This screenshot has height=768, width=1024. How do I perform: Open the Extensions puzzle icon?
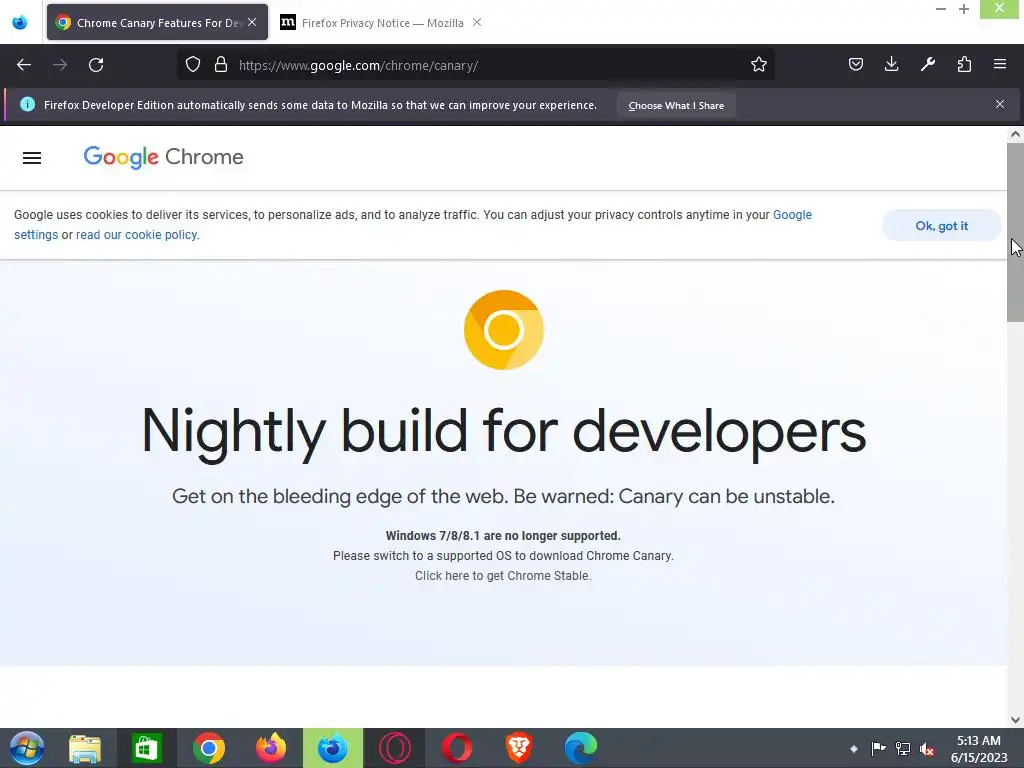964,65
